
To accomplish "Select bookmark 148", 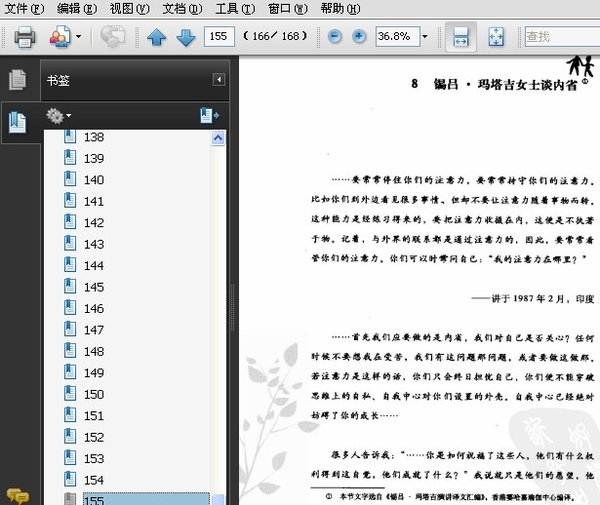I will [x=94, y=351].
